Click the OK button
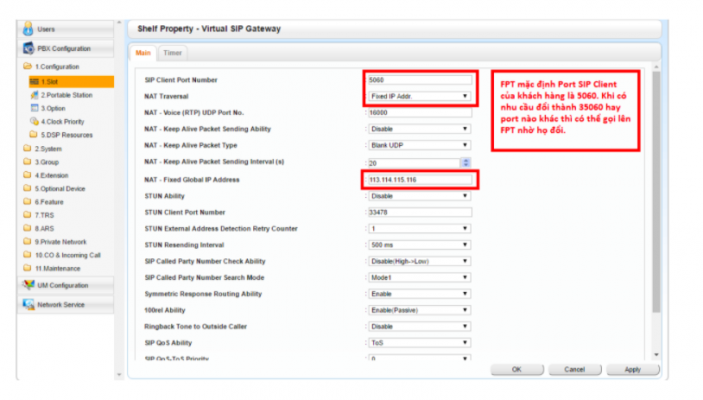The width and height of the screenshot is (703, 400). pos(516,369)
